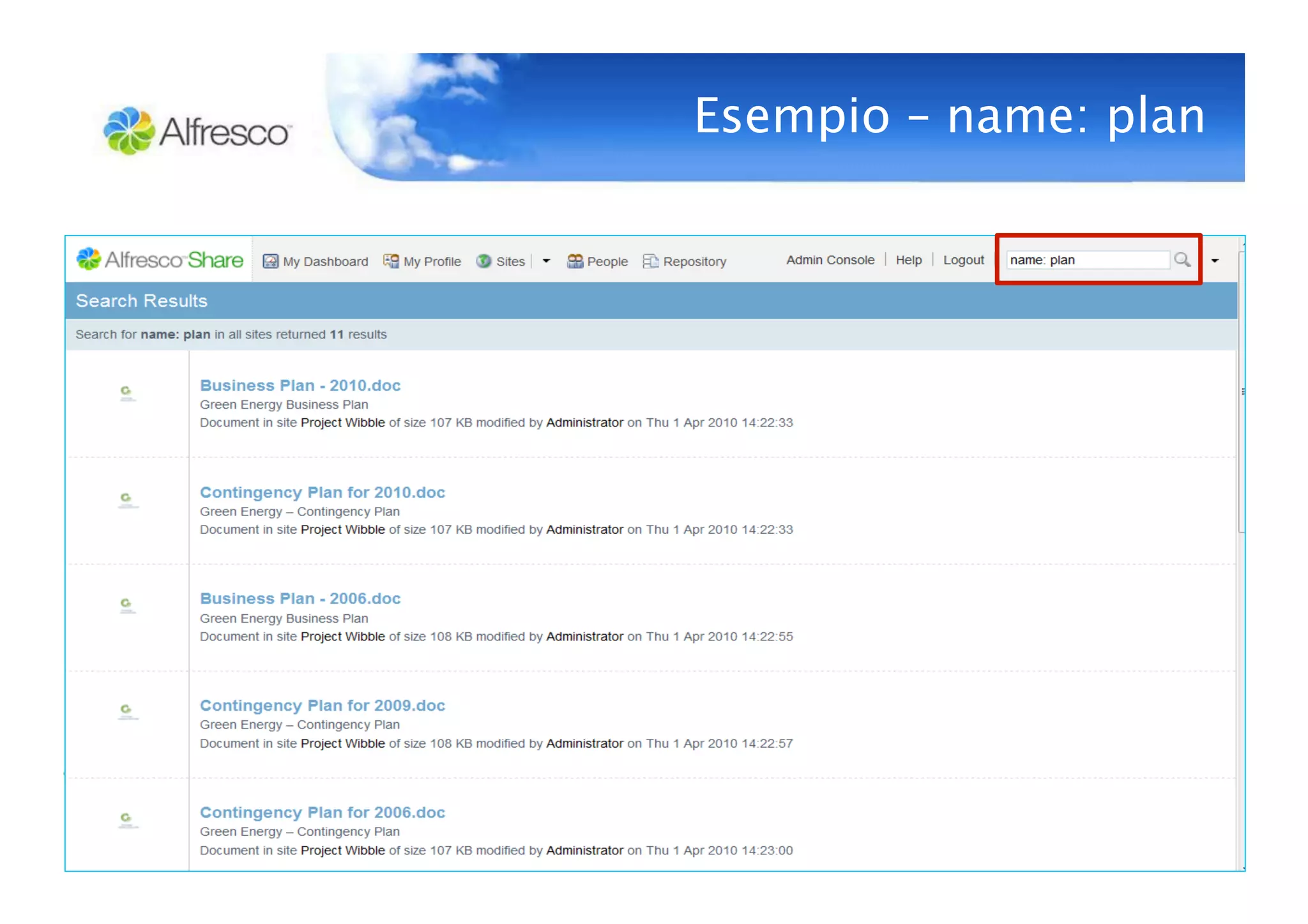Screen dimensions: 1308x924
Task: Open the Admin Console
Action: [x=830, y=260]
